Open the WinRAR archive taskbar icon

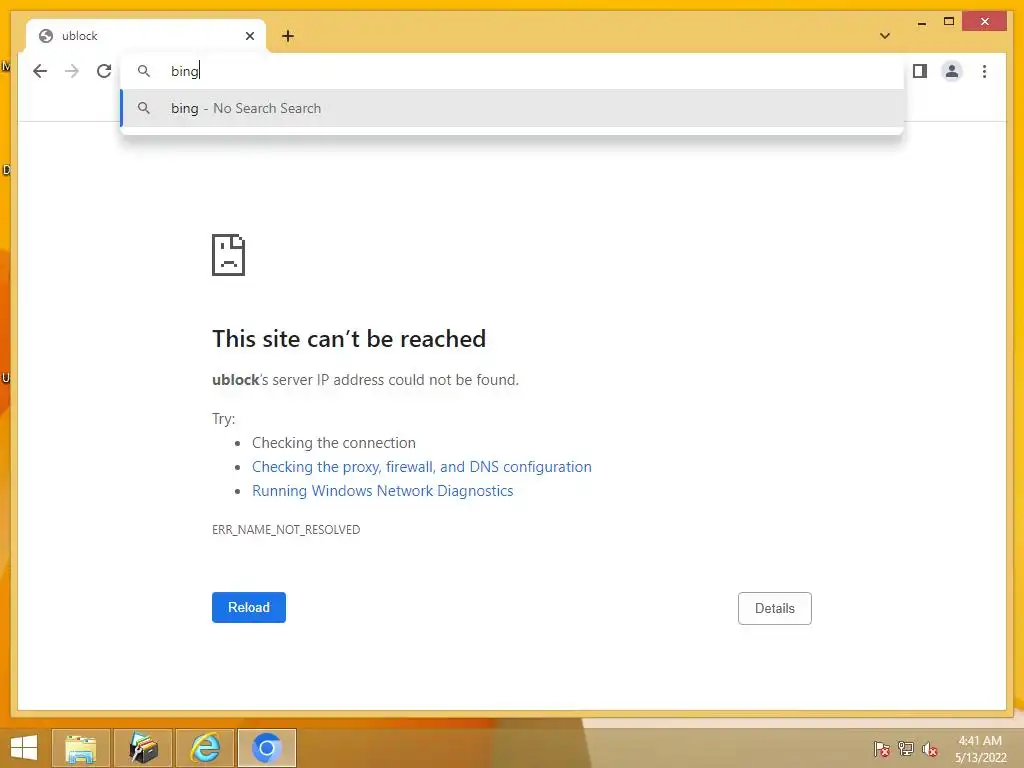[143, 748]
